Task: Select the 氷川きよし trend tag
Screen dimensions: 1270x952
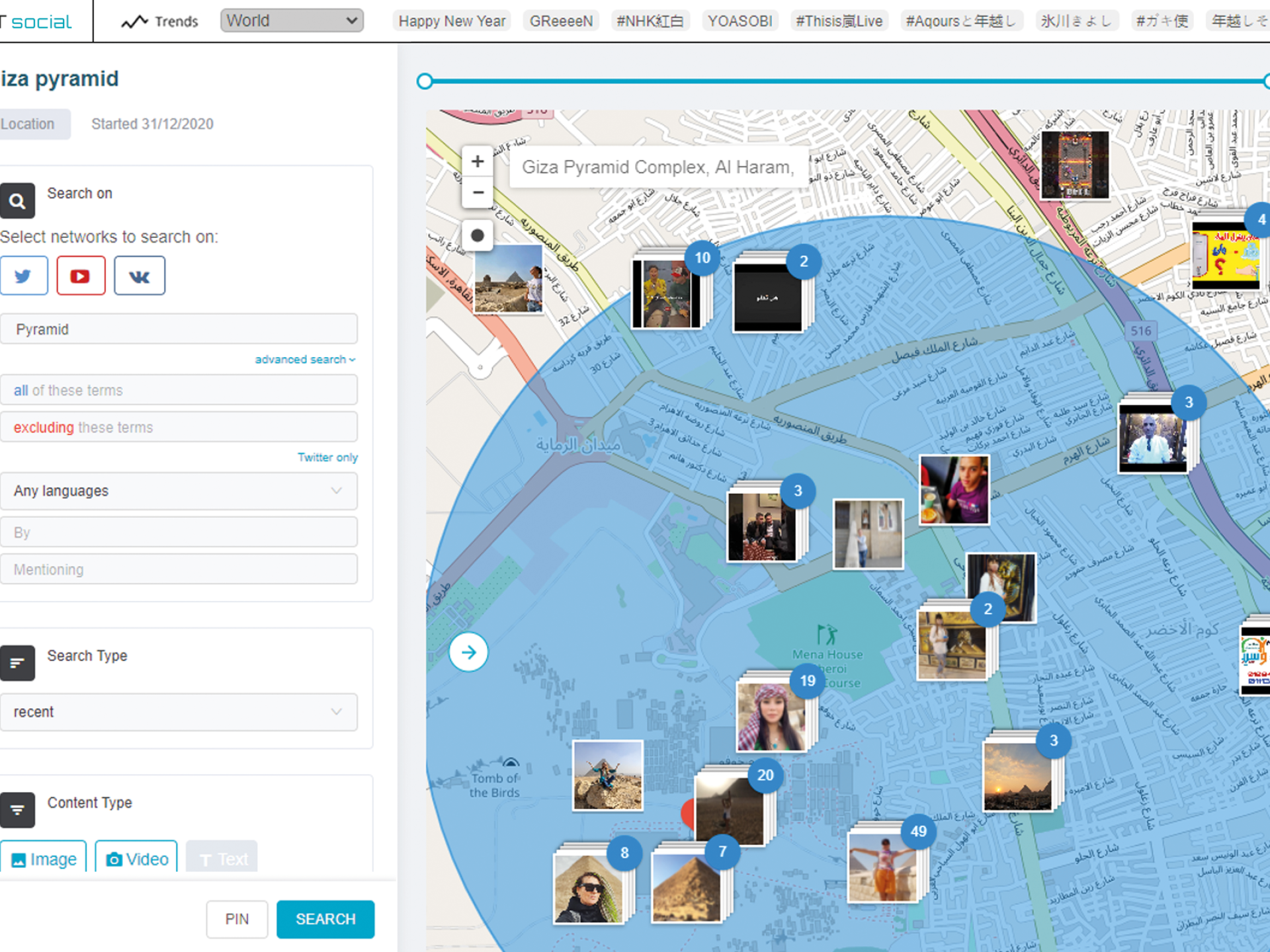Action: (1076, 21)
